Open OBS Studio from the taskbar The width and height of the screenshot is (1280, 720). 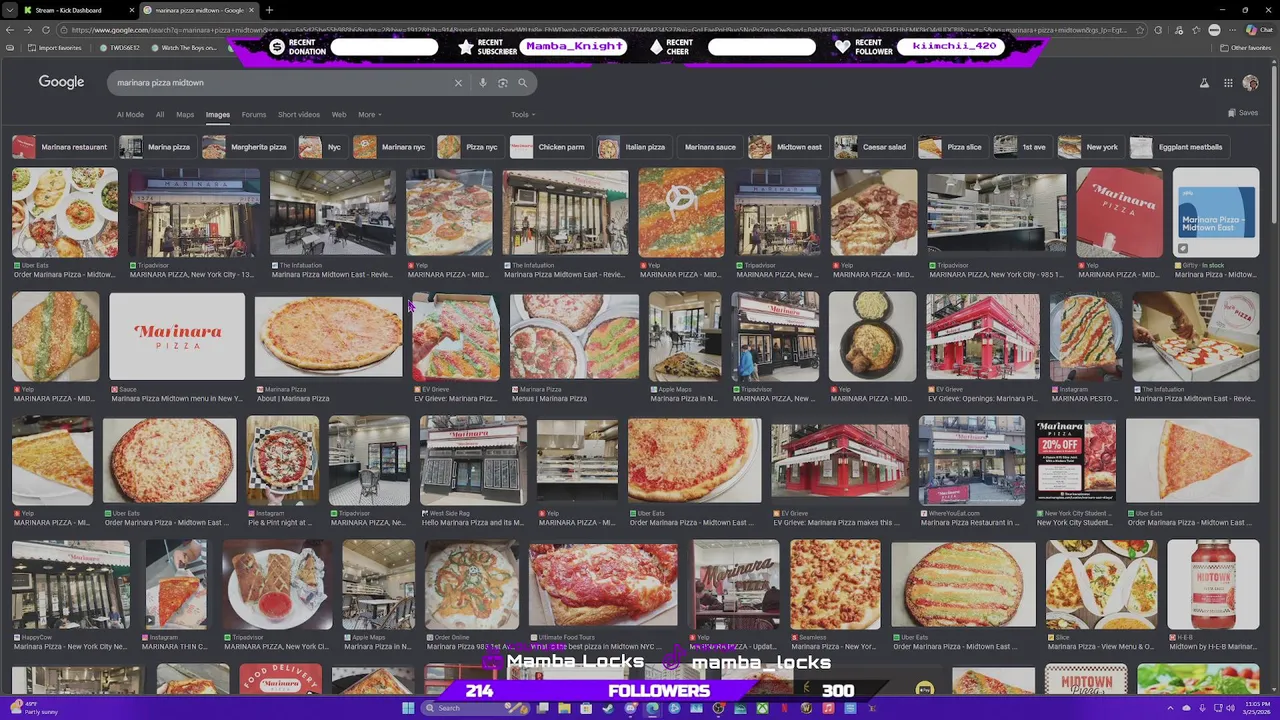point(718,708)
